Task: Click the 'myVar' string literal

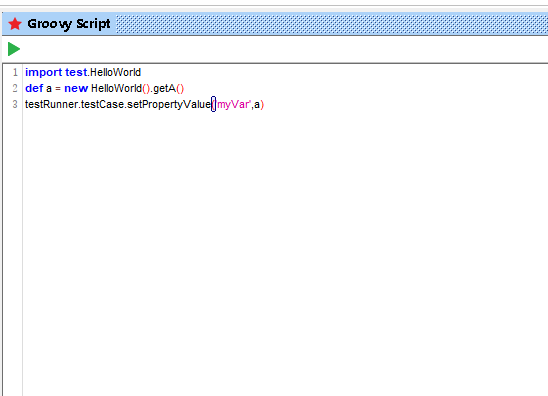Action: click(233, 105)
